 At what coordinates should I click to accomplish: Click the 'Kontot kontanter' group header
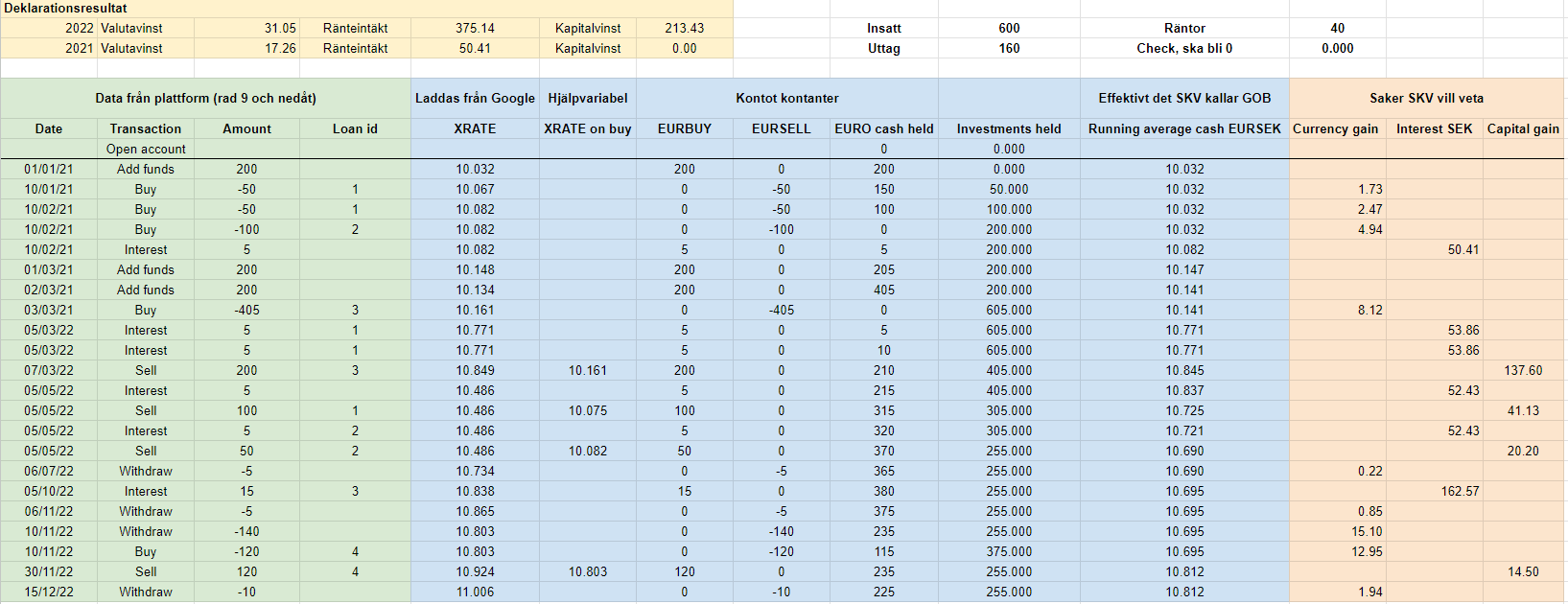coord(786,98)
